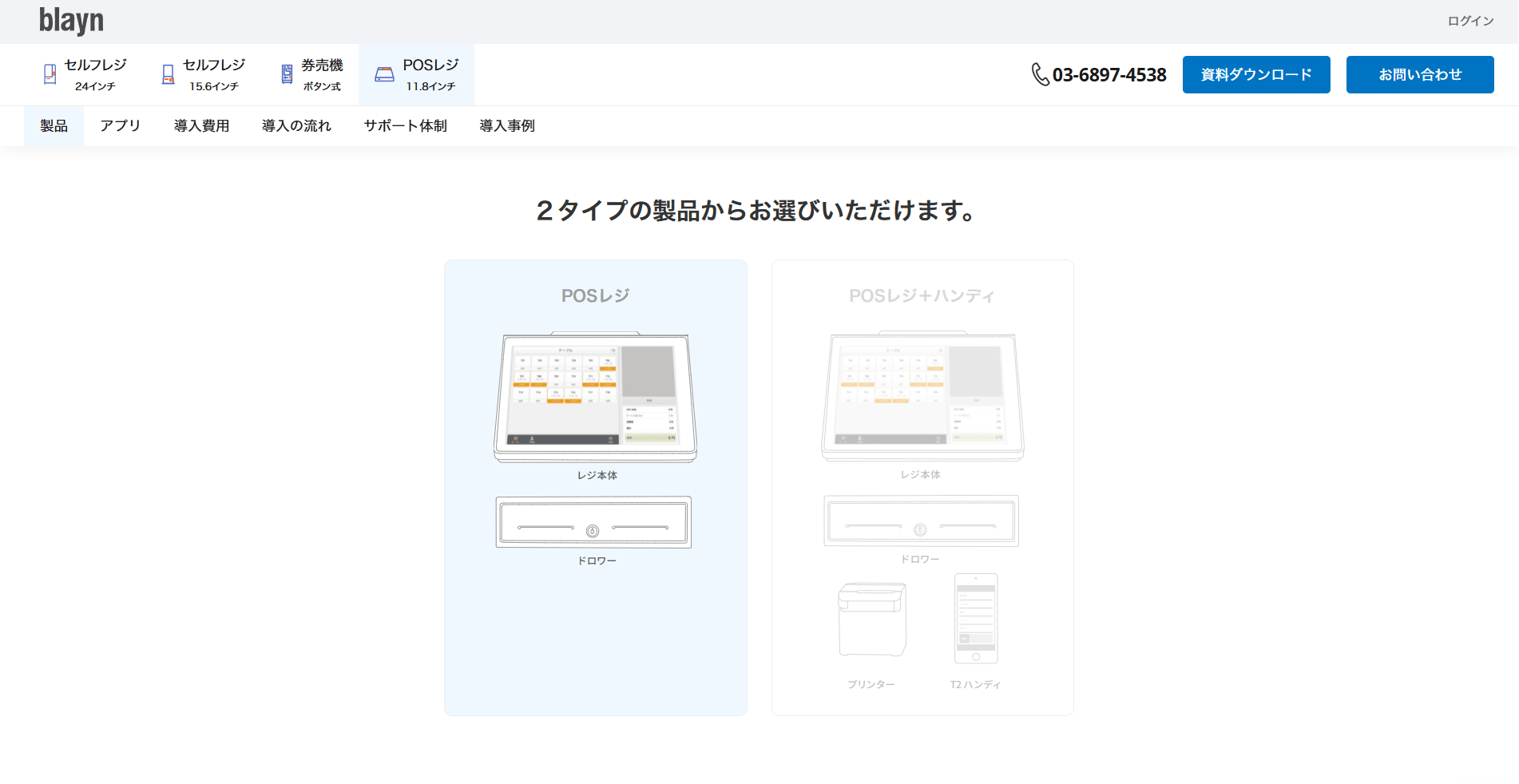Choose the POSレジ product card title
This screenshot has height=784, width=1519.
point(595,296)
